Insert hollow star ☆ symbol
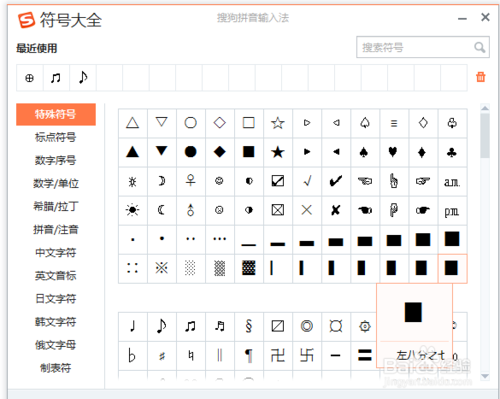Screen dimensions: 500x399 278,123
